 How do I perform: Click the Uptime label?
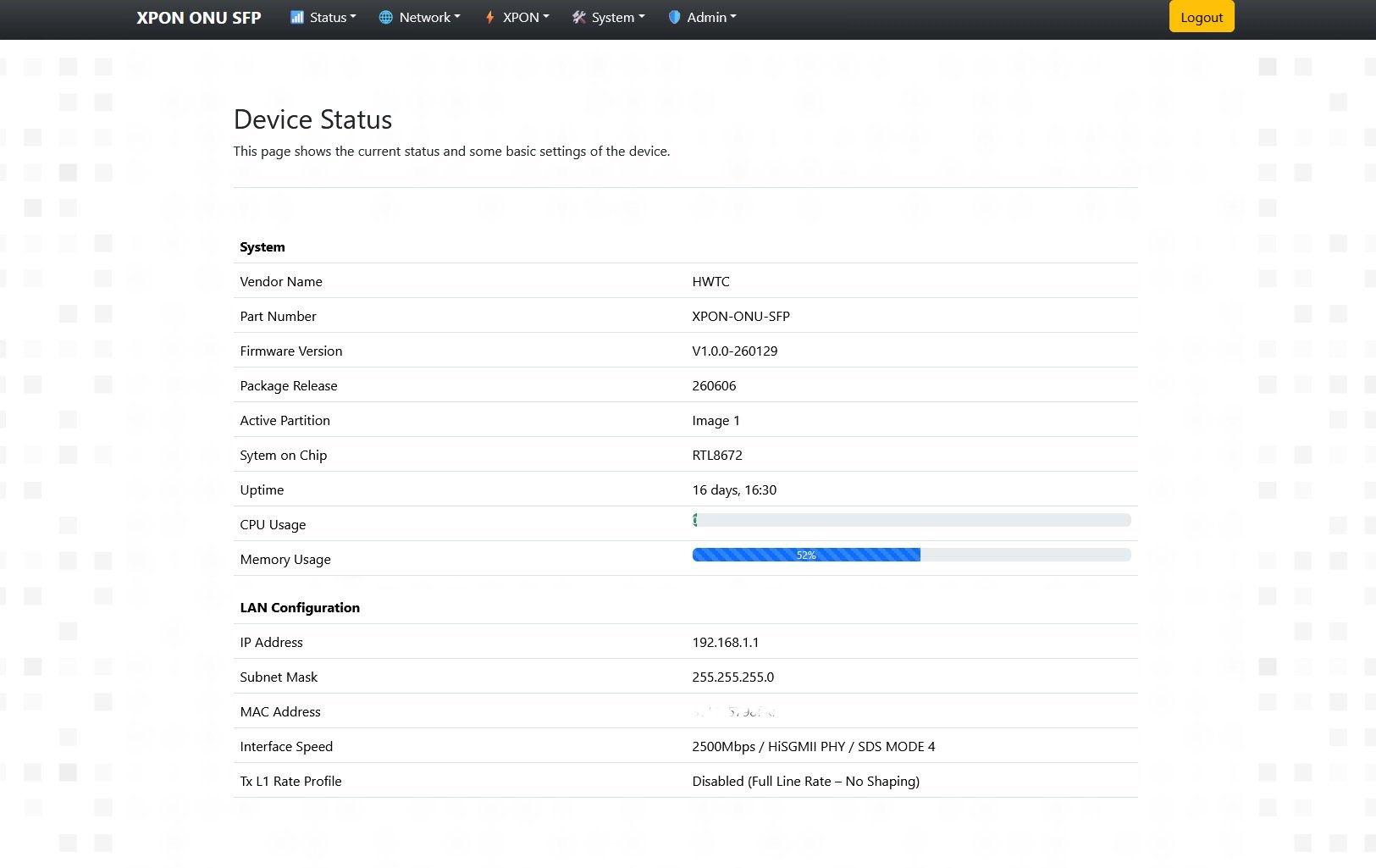[x=262, y=489]
